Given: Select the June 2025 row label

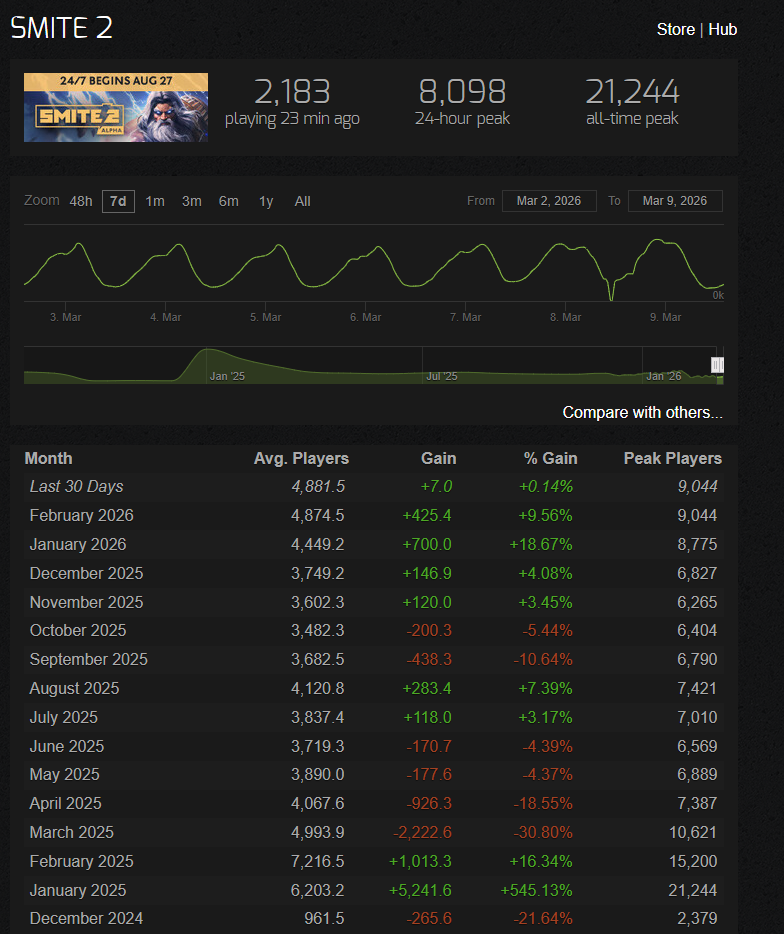Looking at the screenshot, I should 67,746.
